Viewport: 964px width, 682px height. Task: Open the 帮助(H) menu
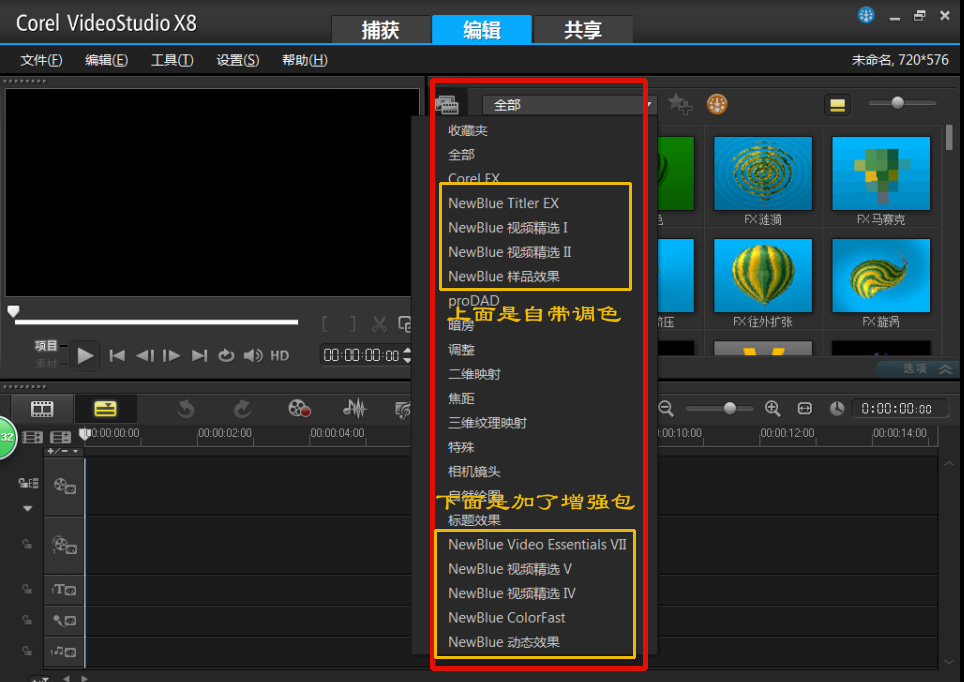coord(304,60)
